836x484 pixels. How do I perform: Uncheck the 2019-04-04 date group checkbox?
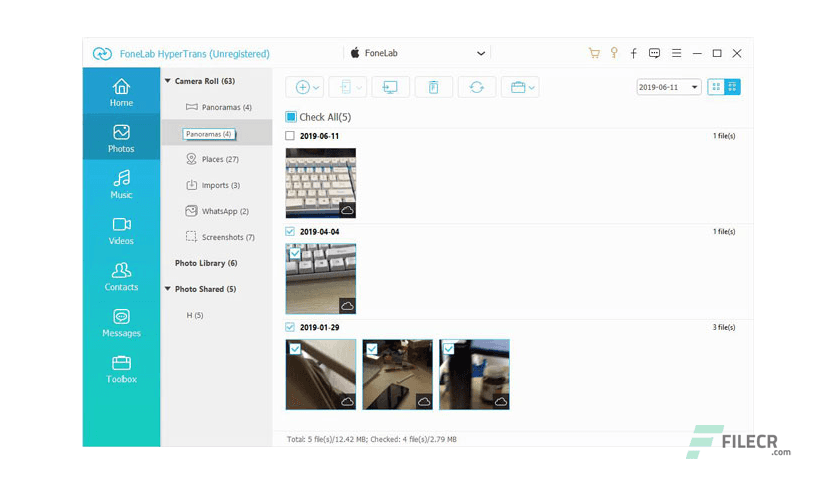290,231
